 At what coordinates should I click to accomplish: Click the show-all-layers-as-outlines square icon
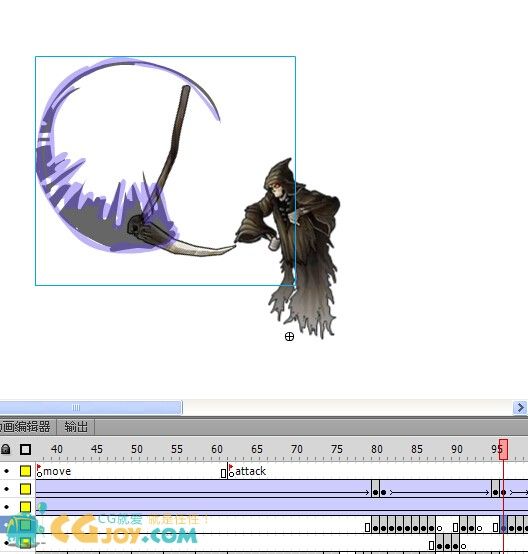pyautogui.click(x=25, y=449)
